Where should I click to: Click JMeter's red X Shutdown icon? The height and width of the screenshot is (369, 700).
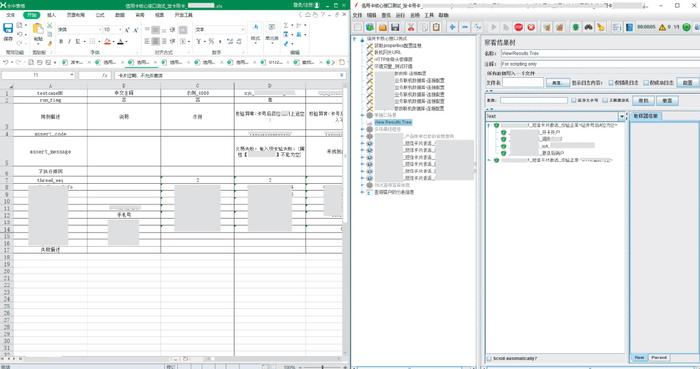(531, 28)
